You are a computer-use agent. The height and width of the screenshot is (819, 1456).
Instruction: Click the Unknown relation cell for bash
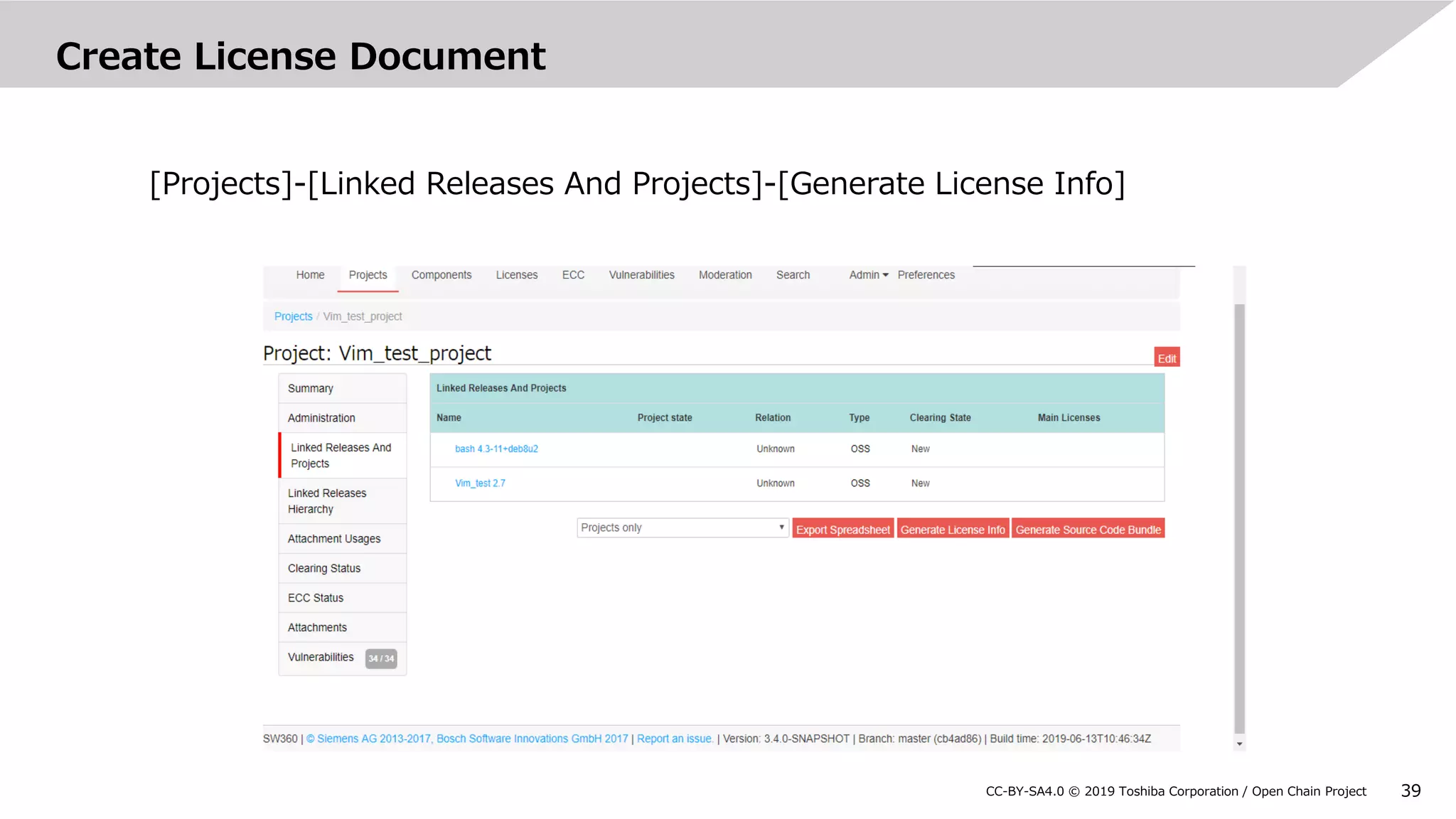click(x=776, y=449)
